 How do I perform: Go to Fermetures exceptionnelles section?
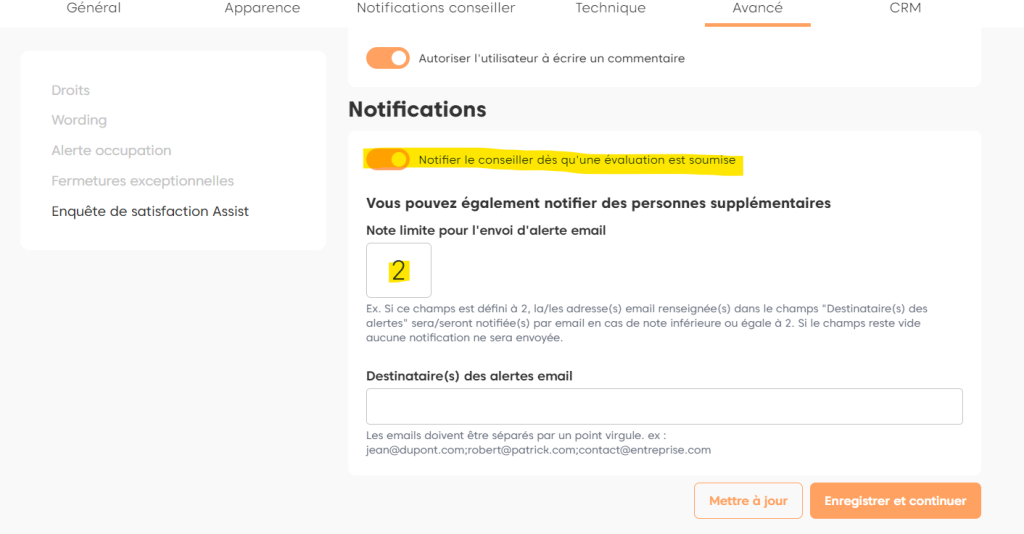pyautogui.click(x=142, y=181)
